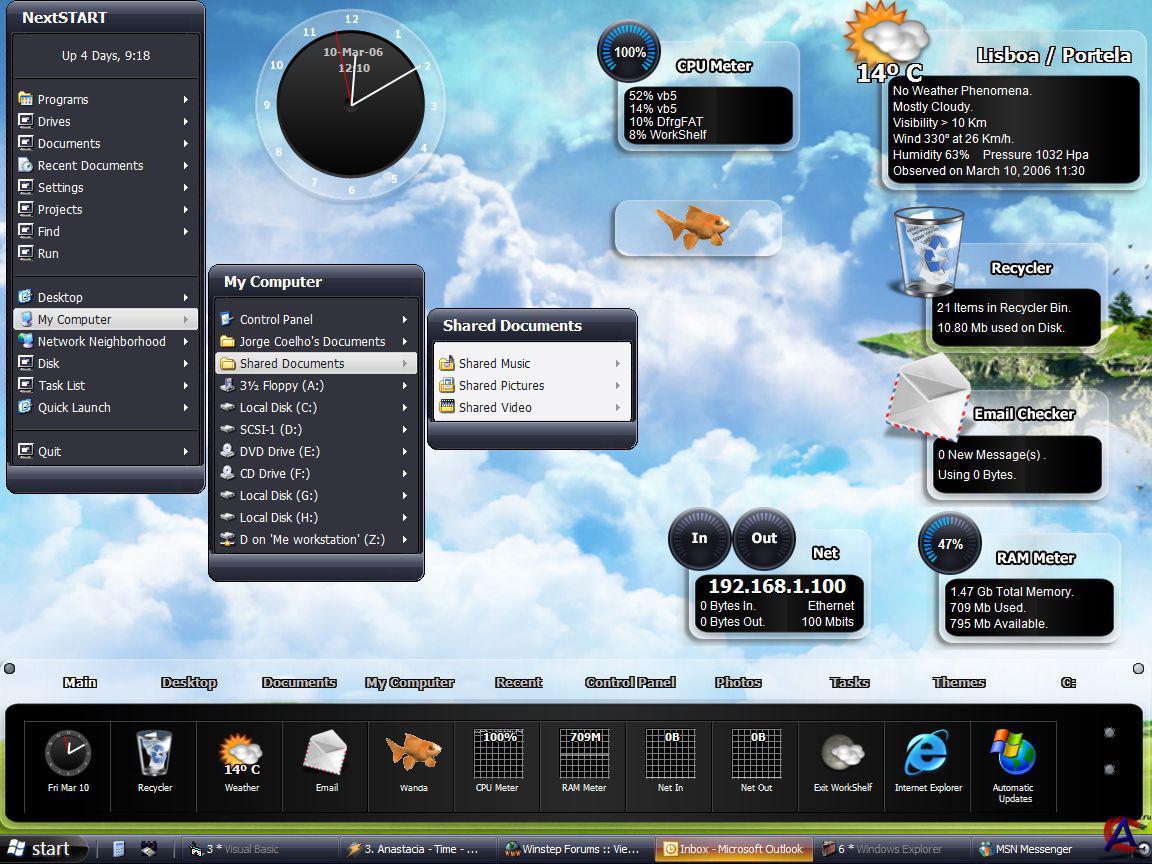The image size is (1152, 864).
Task: Switch to the Control Panel shelf tab
Action: [630, 682]
